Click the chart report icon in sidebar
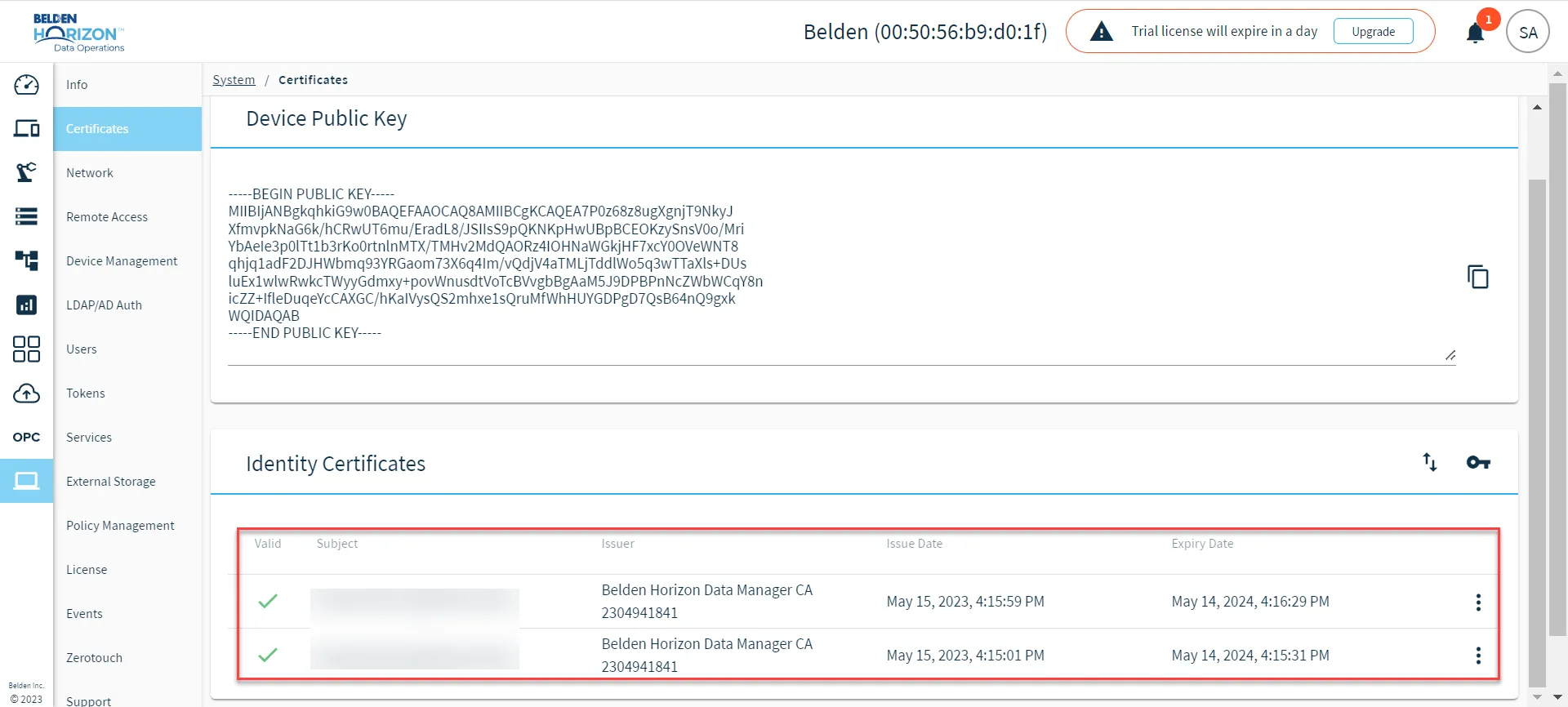The height and width of the screenshot is (707, 1568). pyautogui.click(x=26, y=305)
